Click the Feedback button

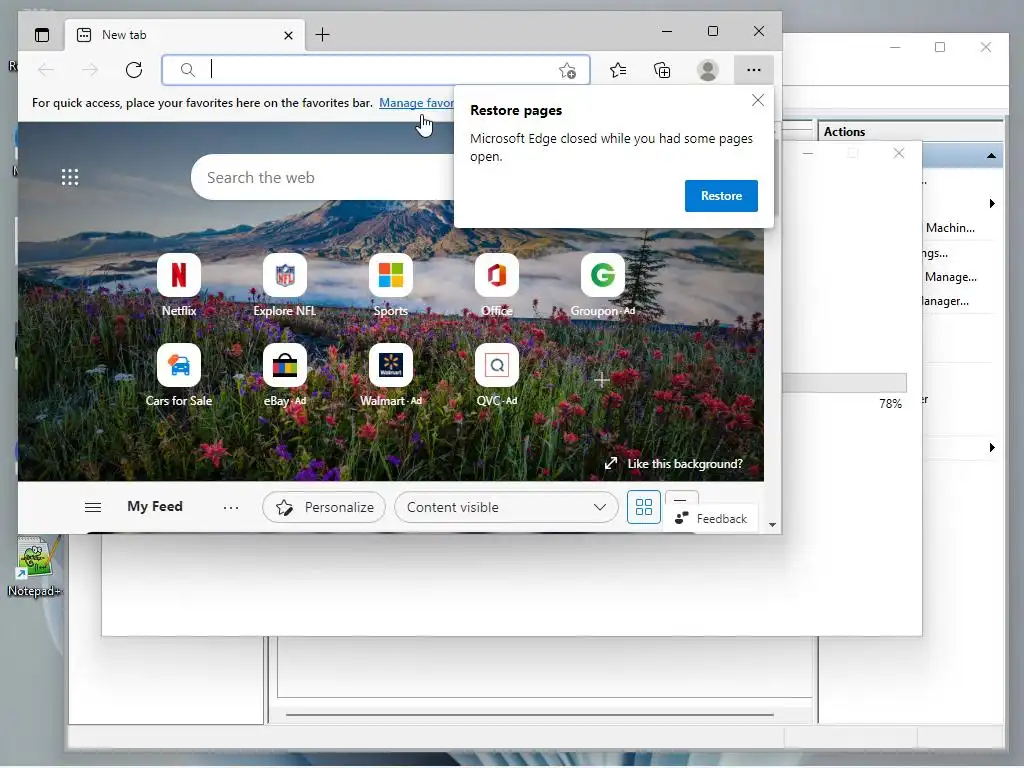(711, 519)
